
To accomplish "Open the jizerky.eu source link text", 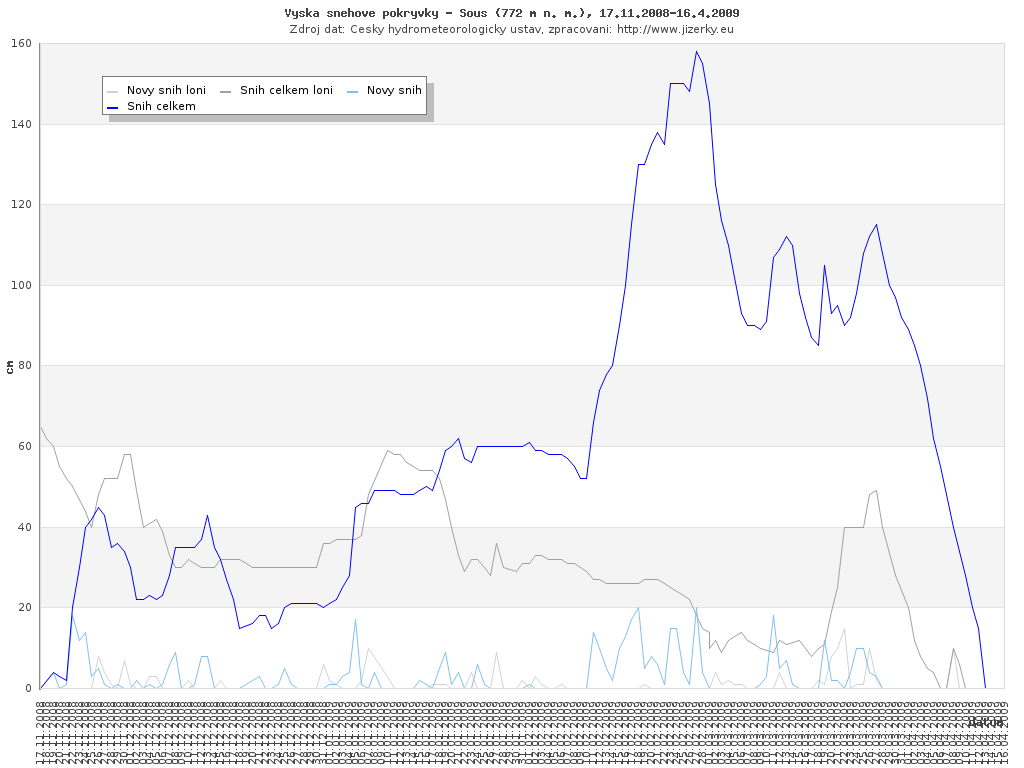I will [675, 29].
